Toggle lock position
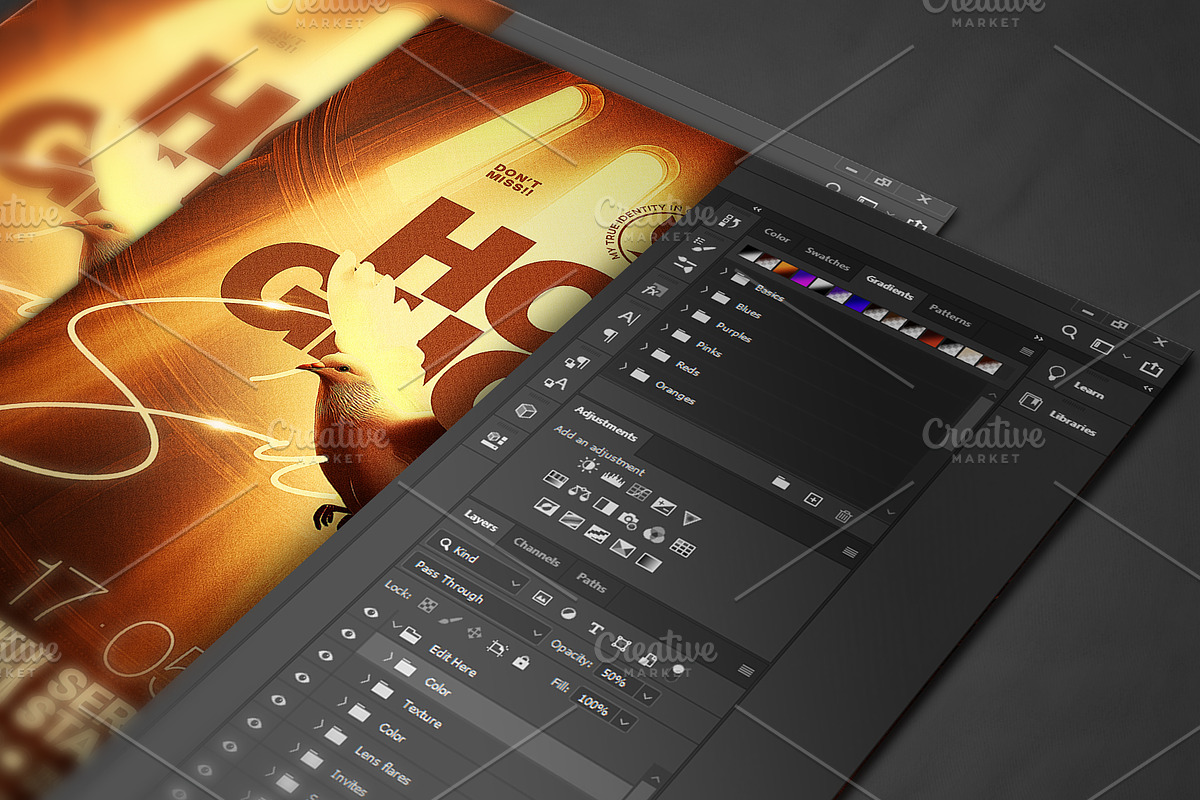This screenshot has height=800, width=1200. (x=474, y=632)
